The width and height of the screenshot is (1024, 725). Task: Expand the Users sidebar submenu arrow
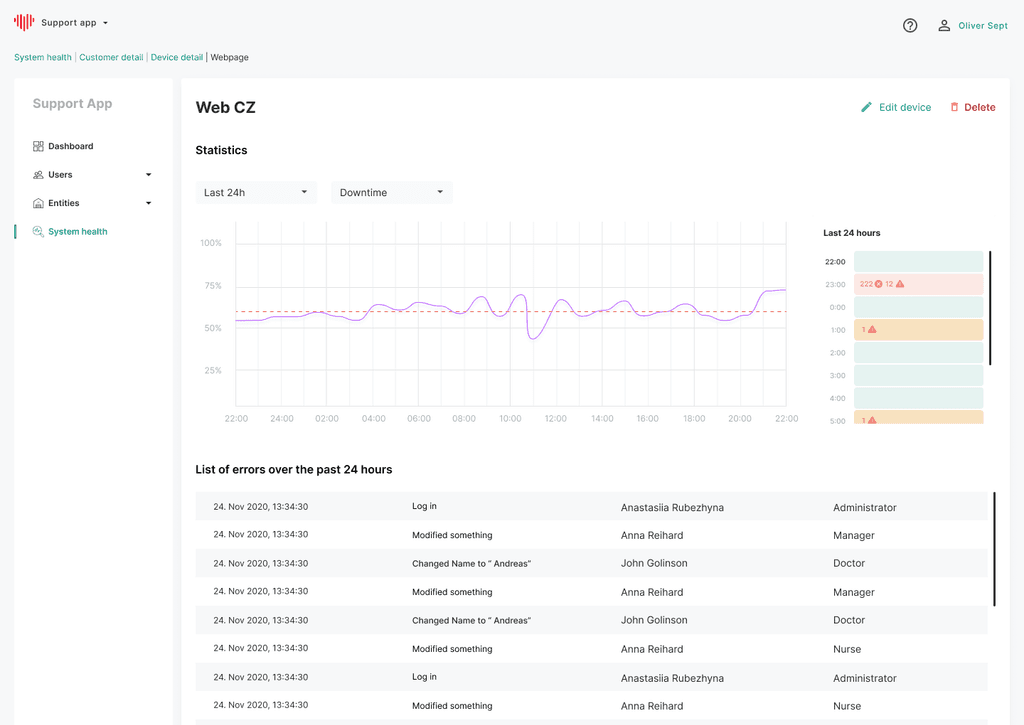pos(148,175)
